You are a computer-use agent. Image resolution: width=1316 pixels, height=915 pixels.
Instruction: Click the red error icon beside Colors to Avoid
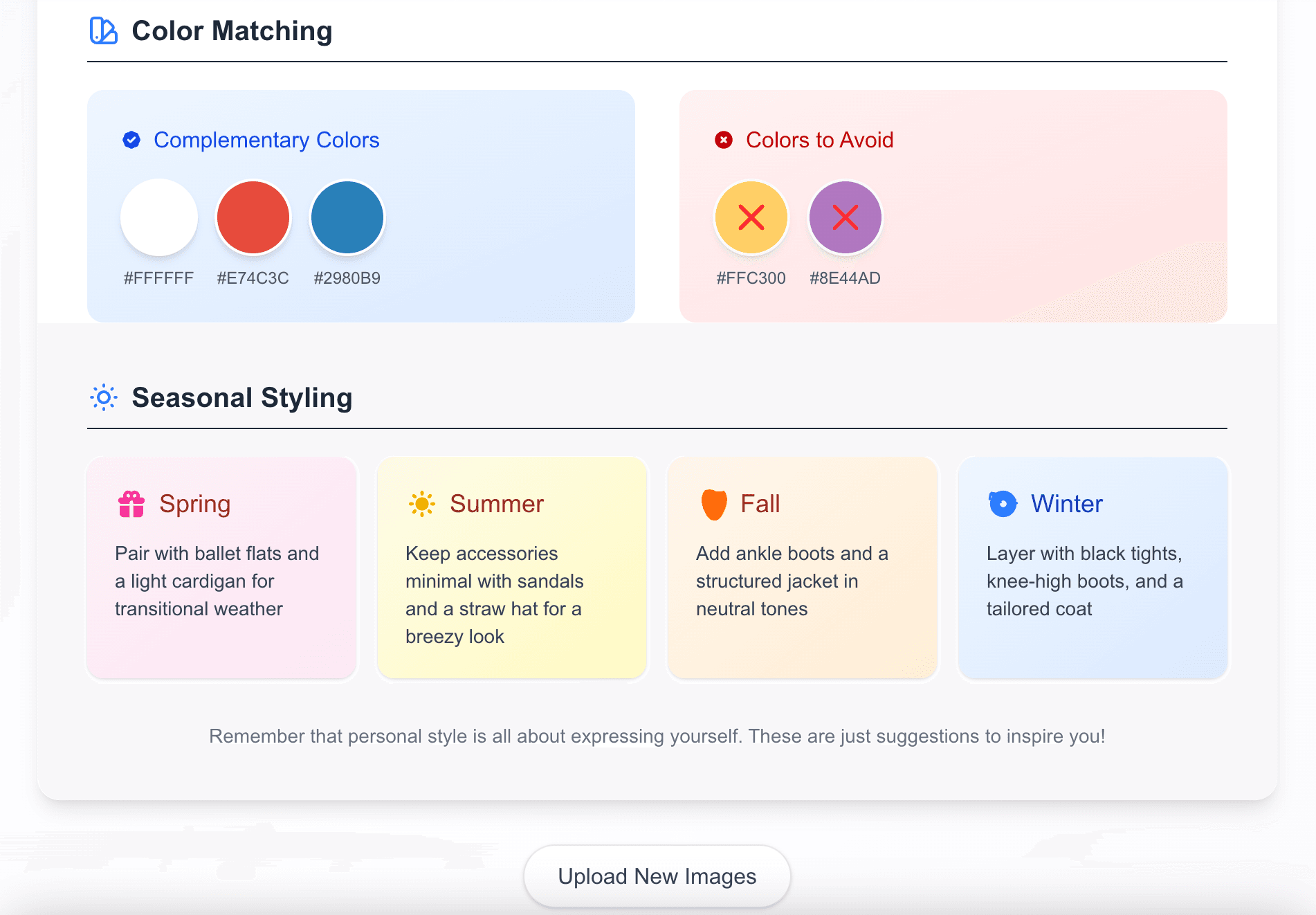[722, 139]
